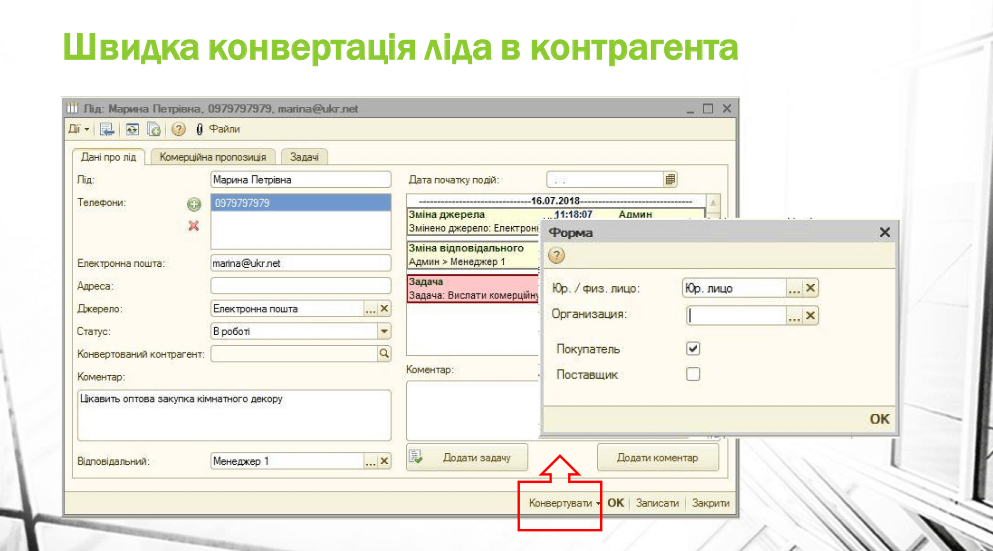The width and height of the screenshot is (993, 551).
Task: Click the help icon in Форма dialog
Action: 557,255
